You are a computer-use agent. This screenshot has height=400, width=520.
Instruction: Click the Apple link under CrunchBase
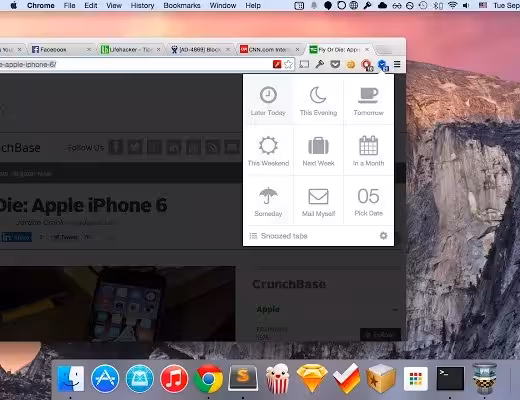coord(268,309)
